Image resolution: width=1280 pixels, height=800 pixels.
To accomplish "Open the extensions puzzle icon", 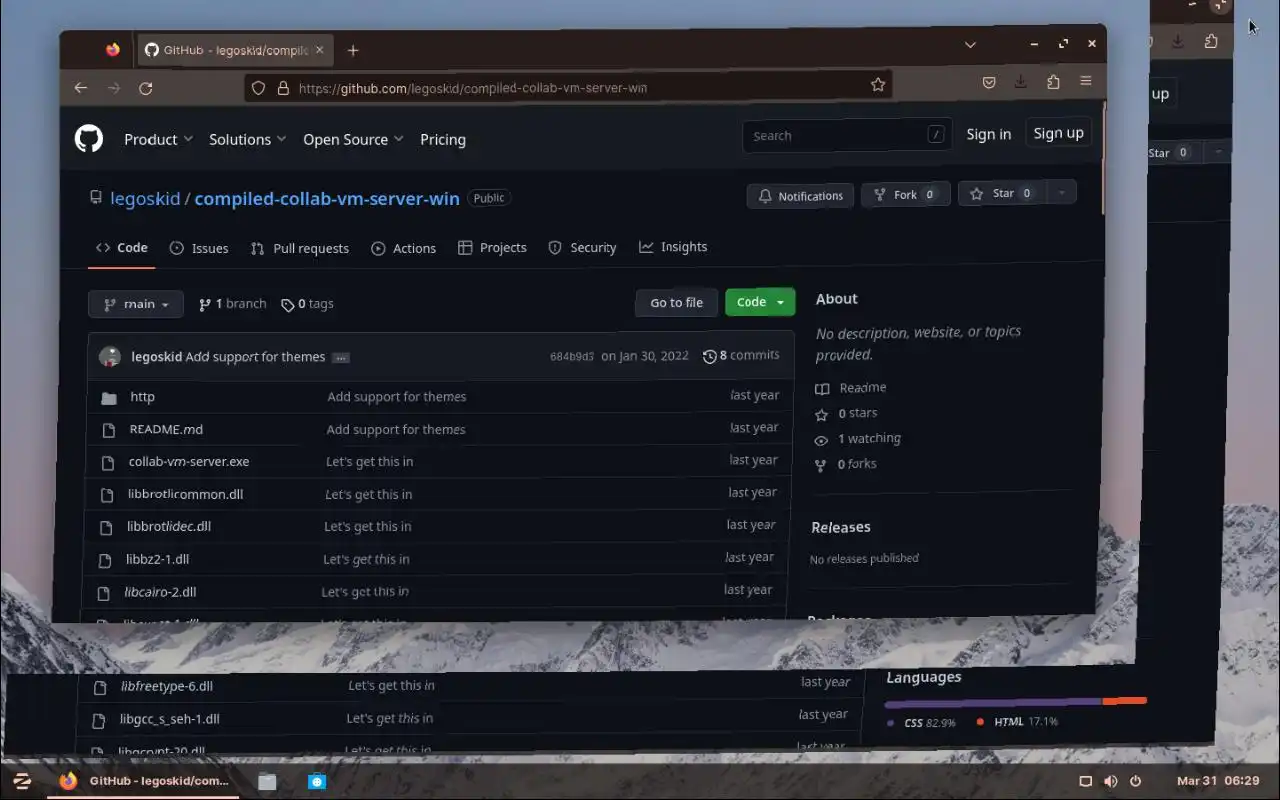I will coord(1053,82).
